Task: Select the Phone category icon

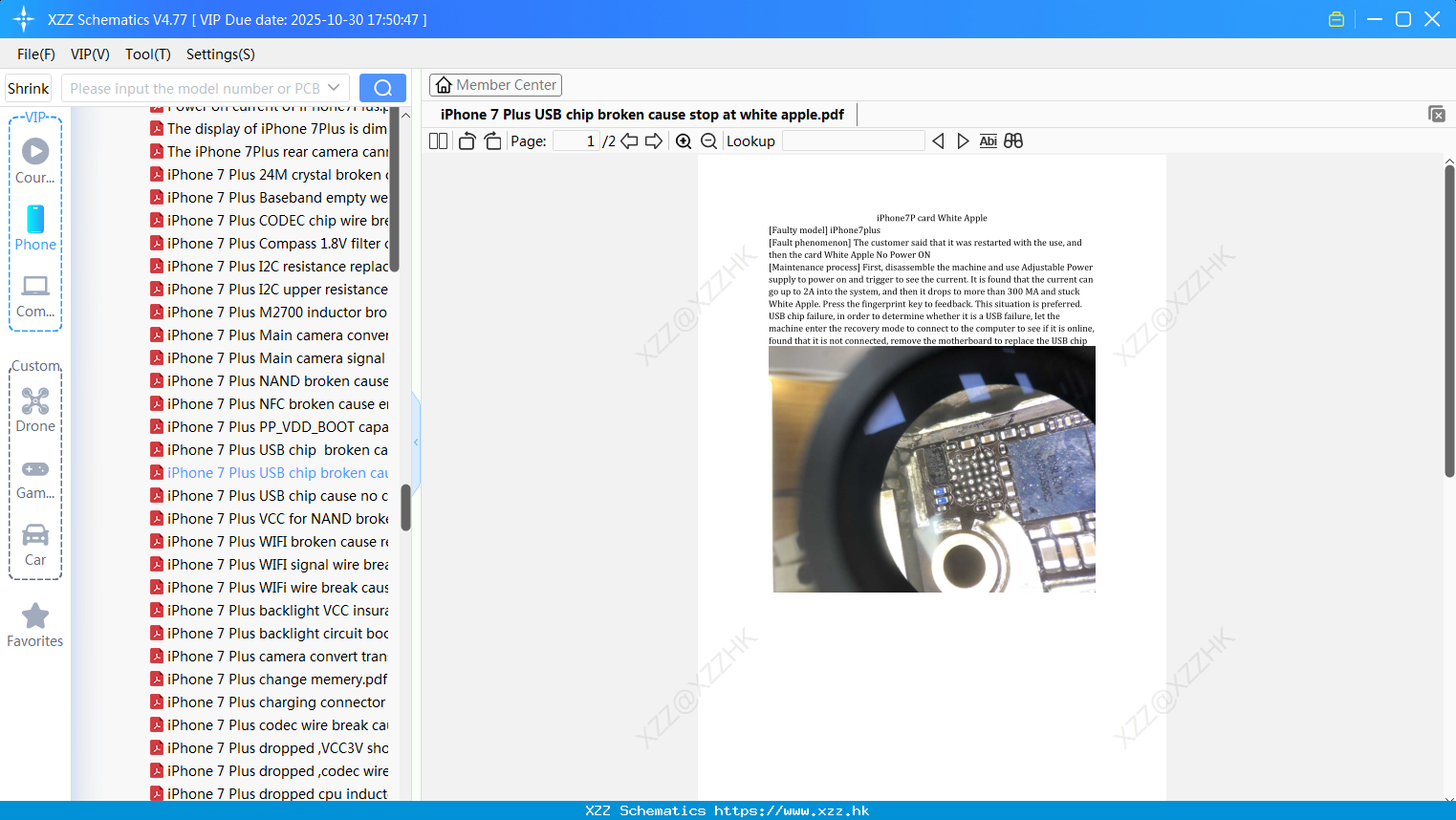Action: [35, 228]
